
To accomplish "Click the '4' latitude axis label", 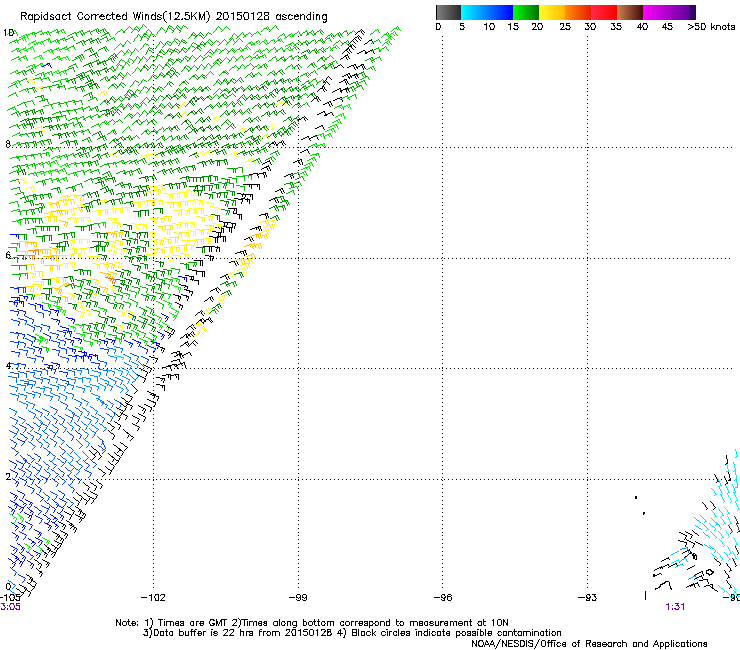I will point(8,366).
